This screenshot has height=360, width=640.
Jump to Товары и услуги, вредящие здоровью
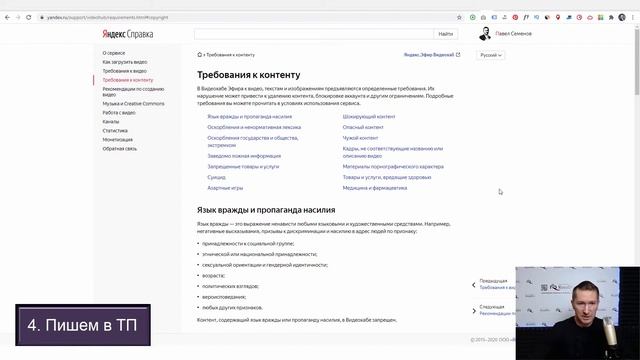point(387,177)
